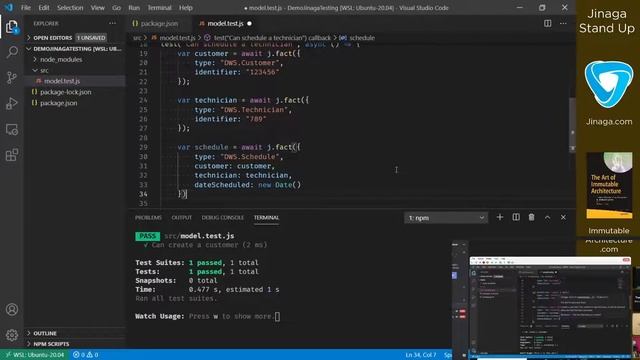Click errors and warnings count in status bar
Image resolution: width=640 pixels, height=360 pixels.
(86, 355)
